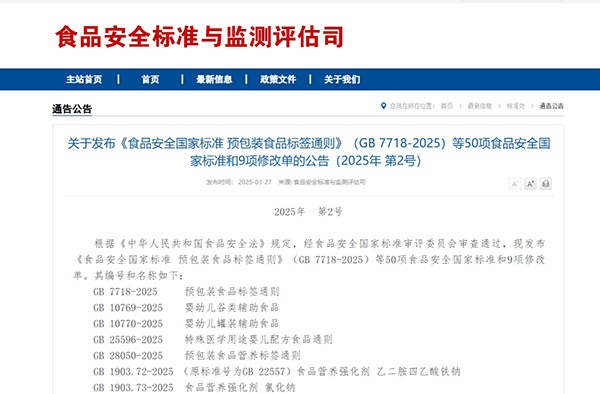
Task: Click the GB 7718-2025 预包装食品标签通则 entry
Action: (186, 292)
